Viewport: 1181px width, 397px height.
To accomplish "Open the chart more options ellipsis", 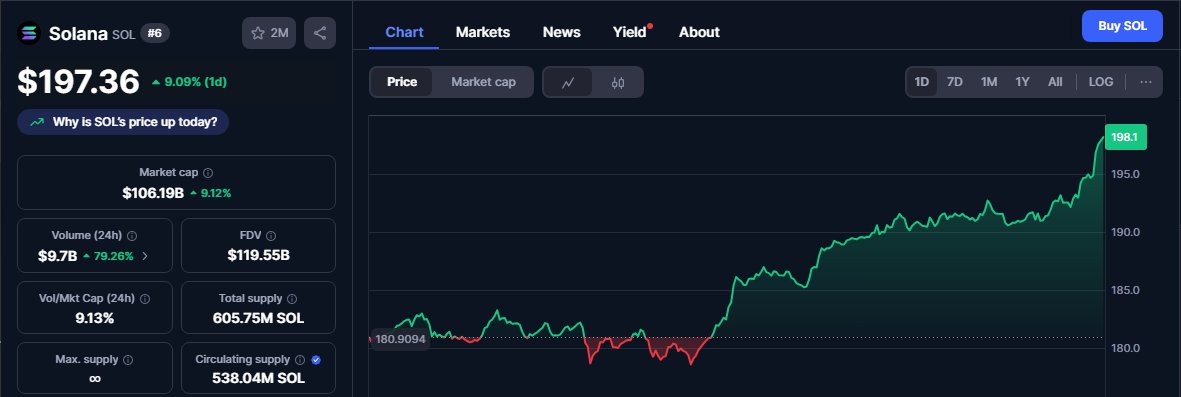I will 1146,82.
